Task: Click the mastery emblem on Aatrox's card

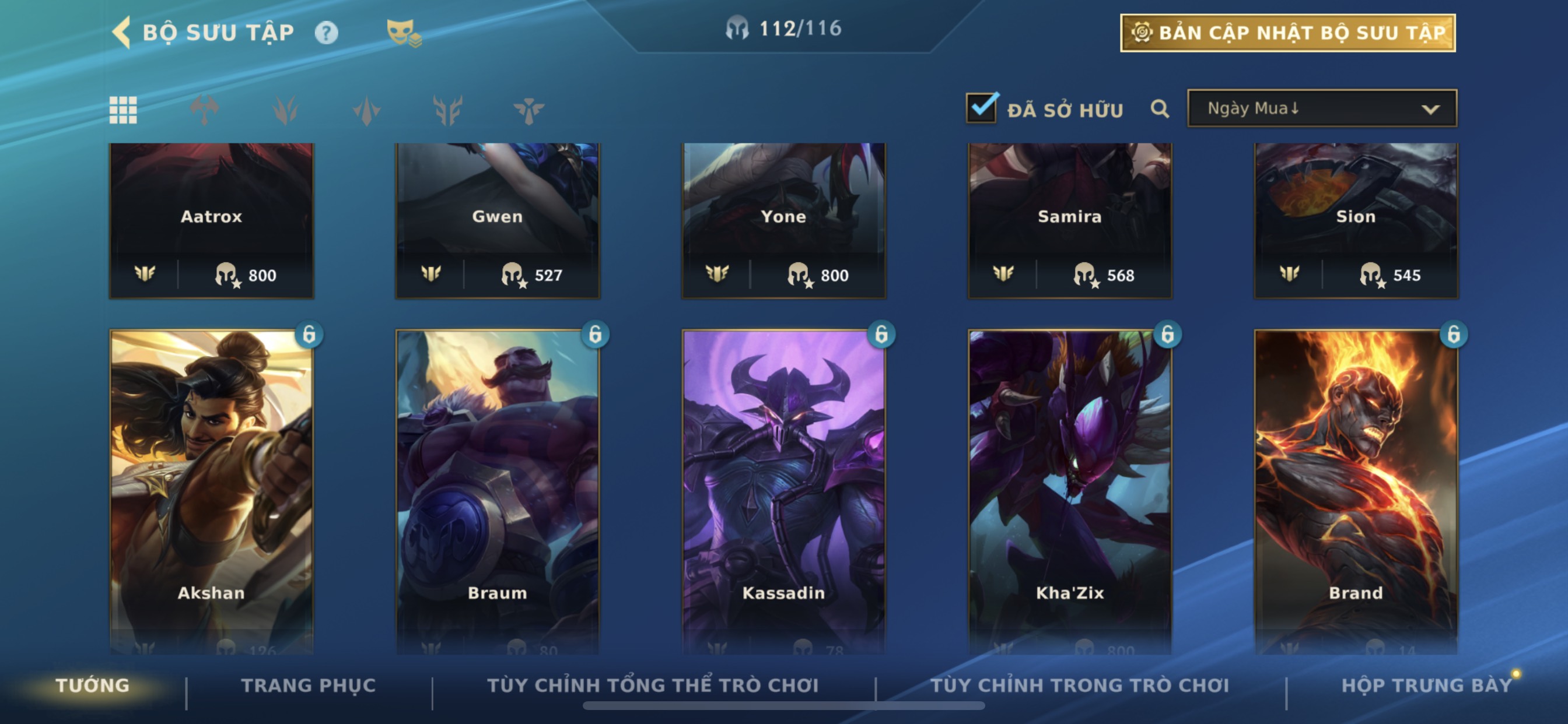Action: tap(145, 274)
